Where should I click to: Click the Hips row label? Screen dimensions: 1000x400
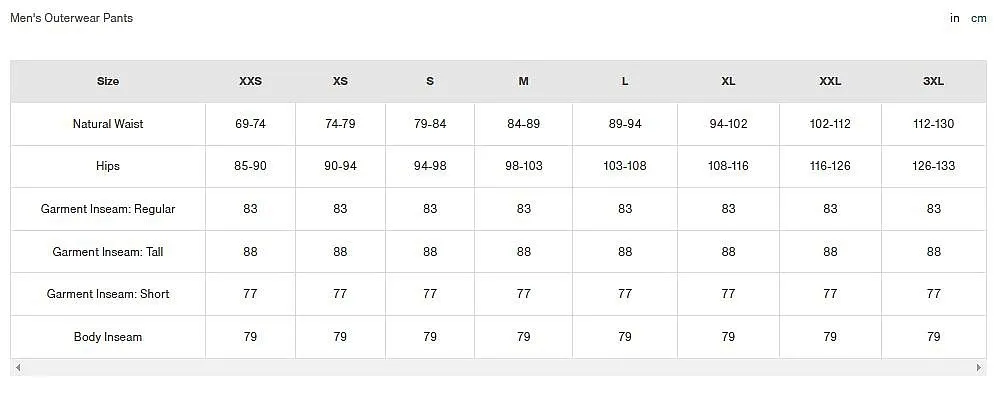(x=108, y=166)
